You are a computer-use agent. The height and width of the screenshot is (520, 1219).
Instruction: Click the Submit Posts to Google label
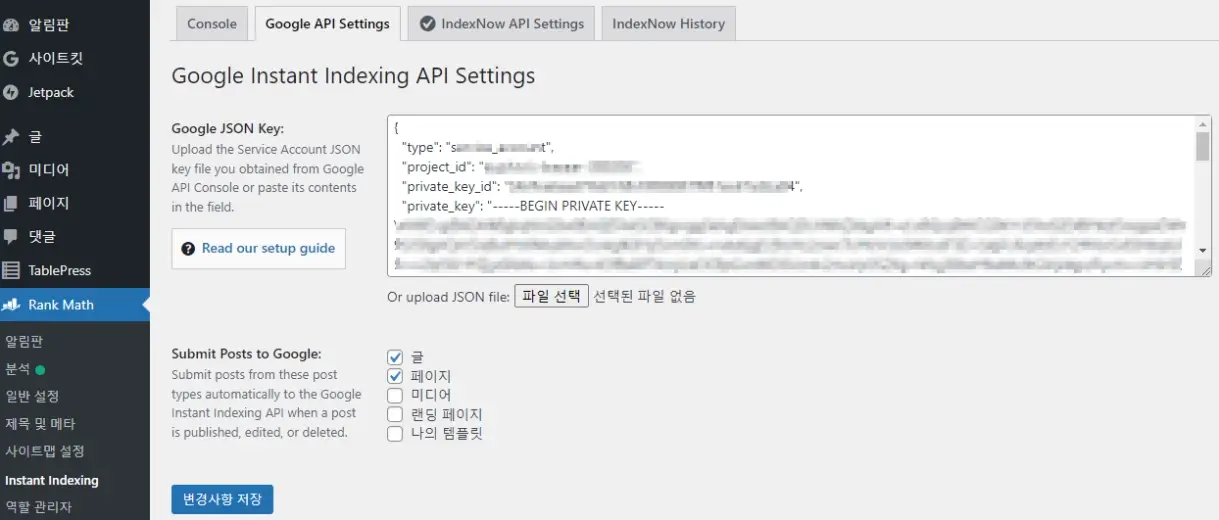246,353
